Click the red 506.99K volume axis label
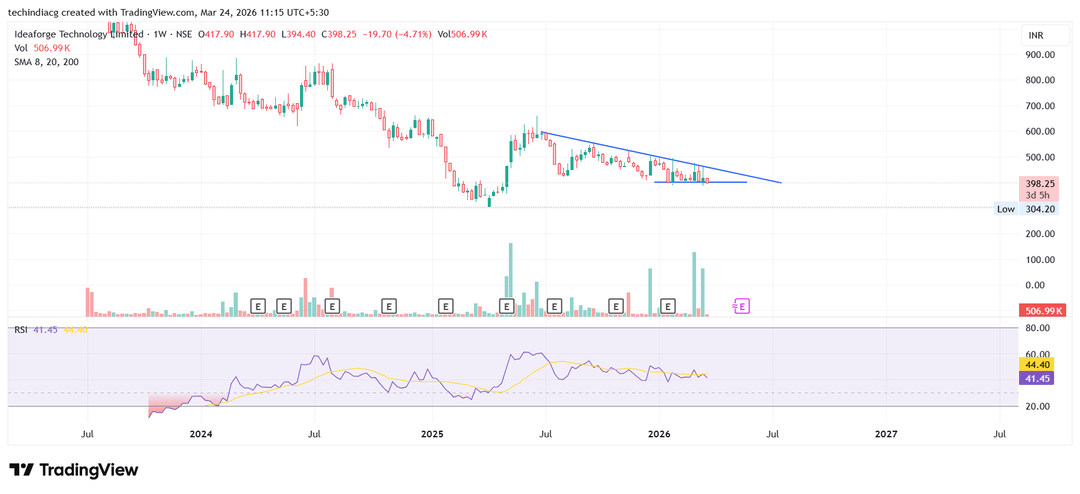1080x494 pixels. coord(1042,311)
